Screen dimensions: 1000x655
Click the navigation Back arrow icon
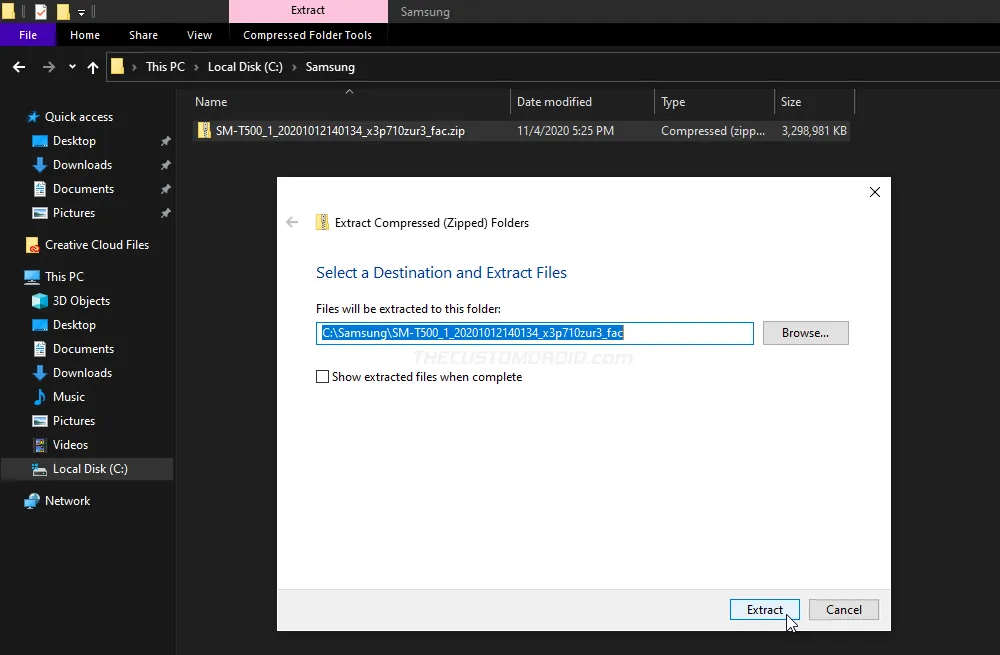tap(19, 67)
